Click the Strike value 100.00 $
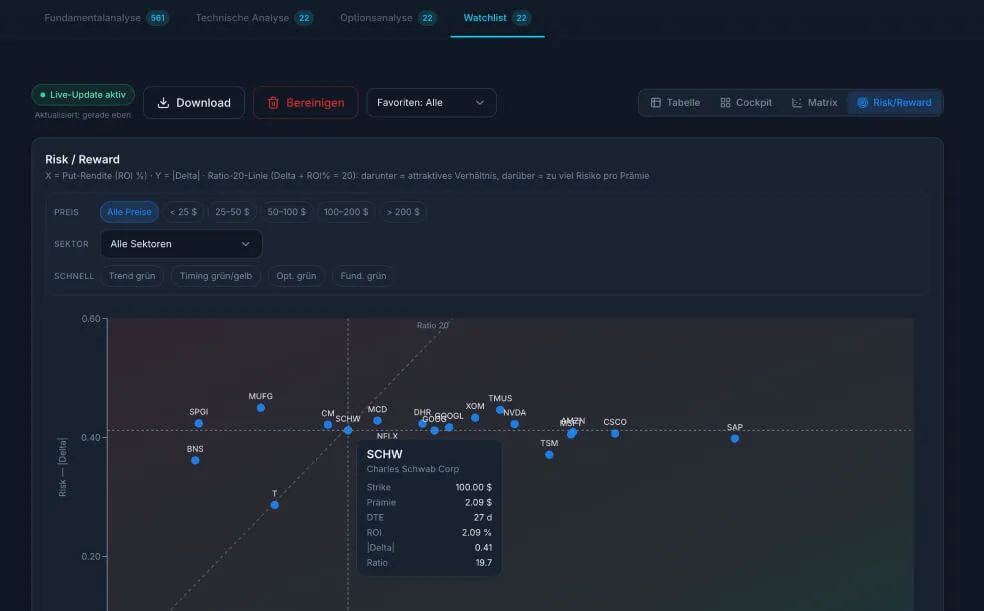984x611 pixels. (x=474, y=487)
